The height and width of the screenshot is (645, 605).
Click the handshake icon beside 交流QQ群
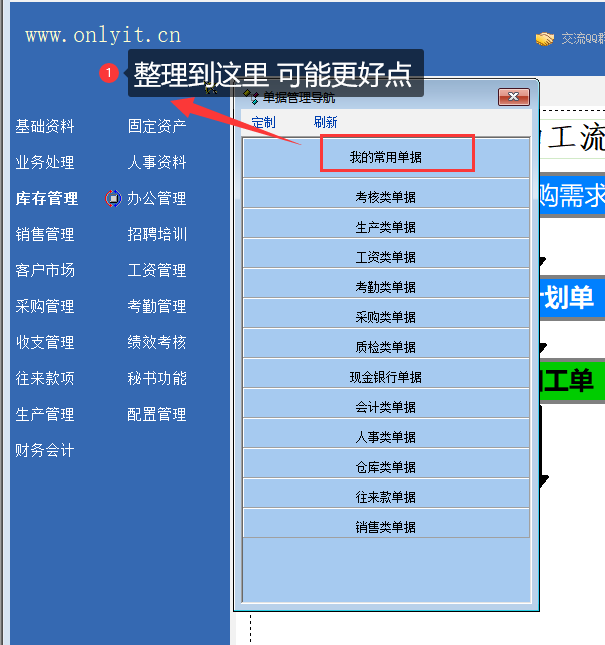coord(545,39)
